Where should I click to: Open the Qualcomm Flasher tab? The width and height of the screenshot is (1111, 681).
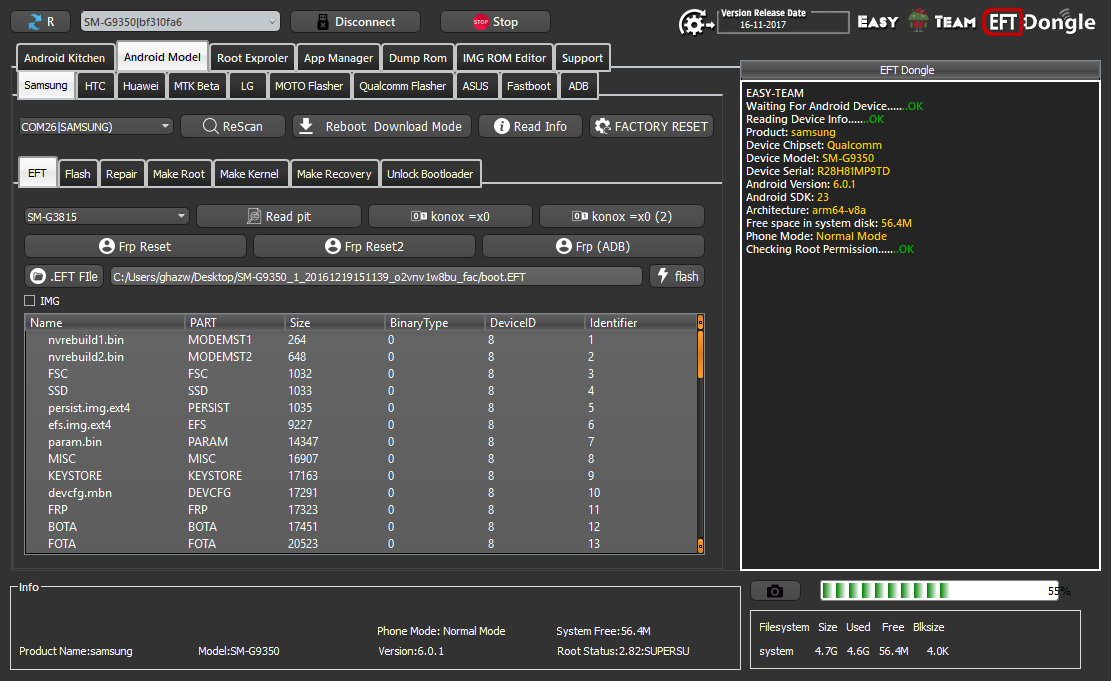tap(402, 86)
